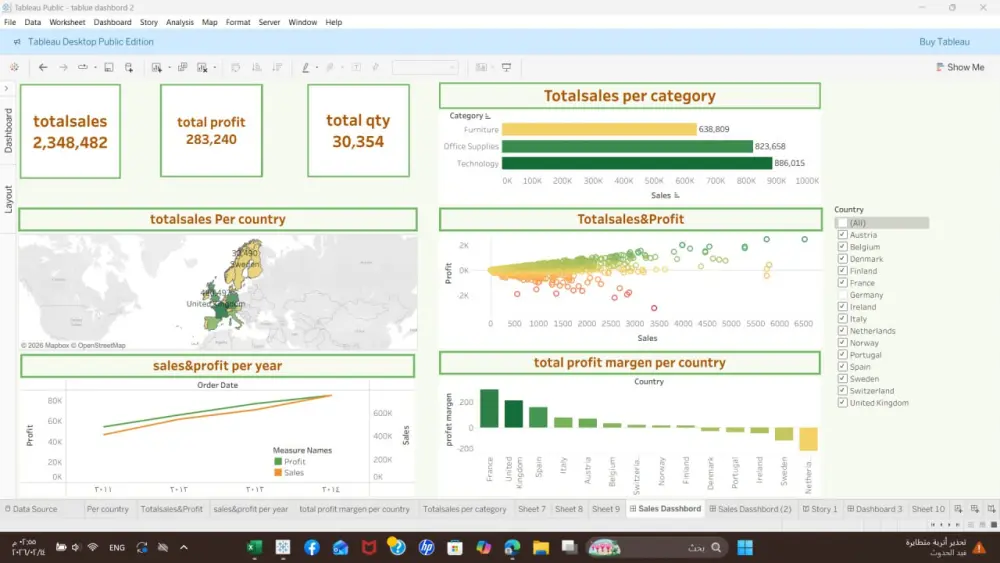This screenshot has height=563, width=1000.
Task: Click the Sort ascending icon
Action: coord(256,67)
